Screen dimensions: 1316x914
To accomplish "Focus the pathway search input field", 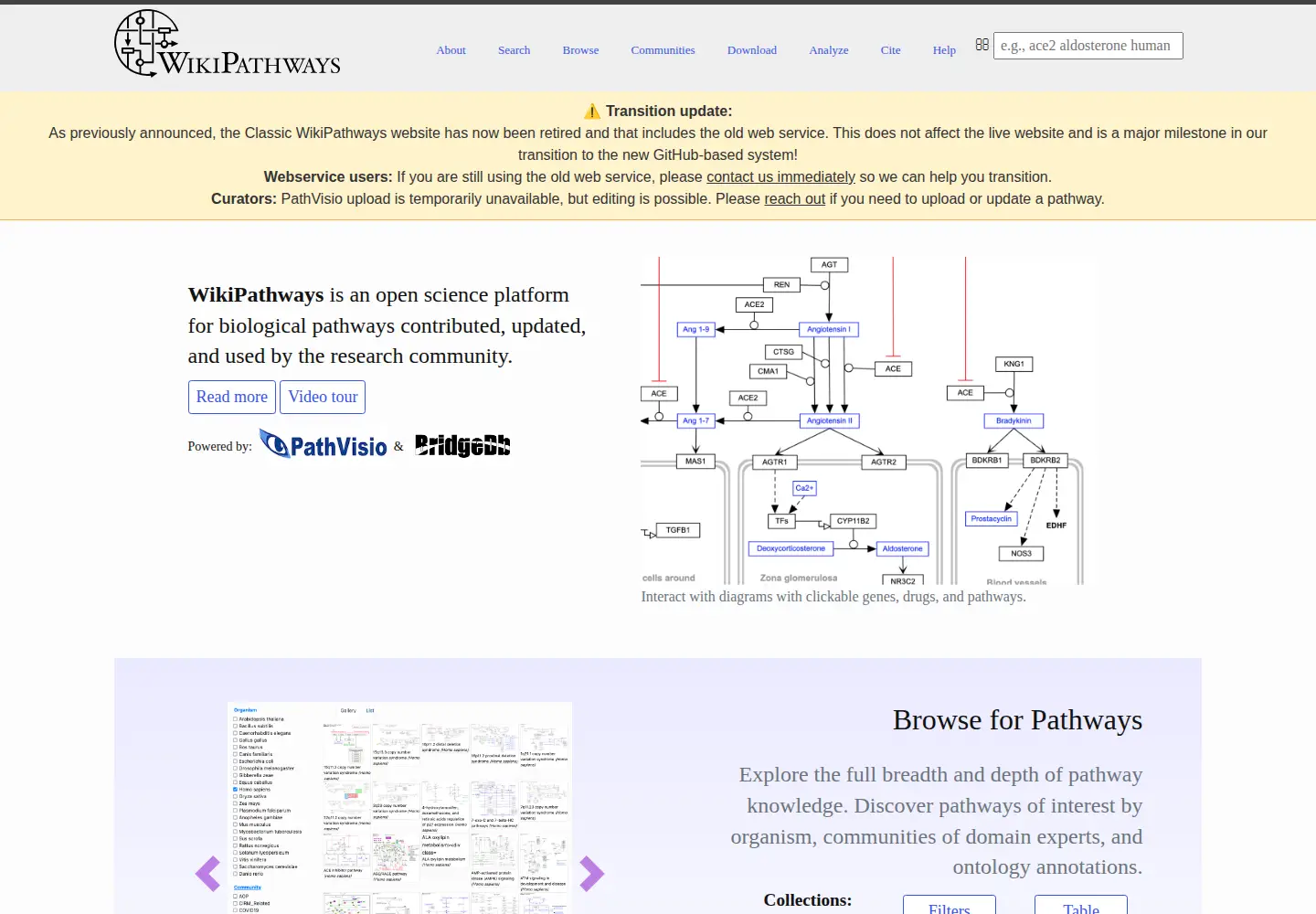I will (1088, 46).
